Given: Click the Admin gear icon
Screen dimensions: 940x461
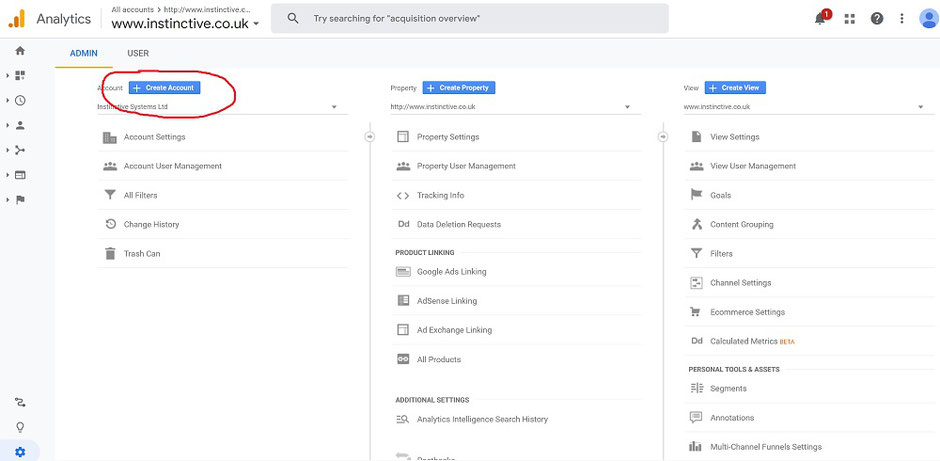Looking at the screenshot, I should click(x=20, y=452).
